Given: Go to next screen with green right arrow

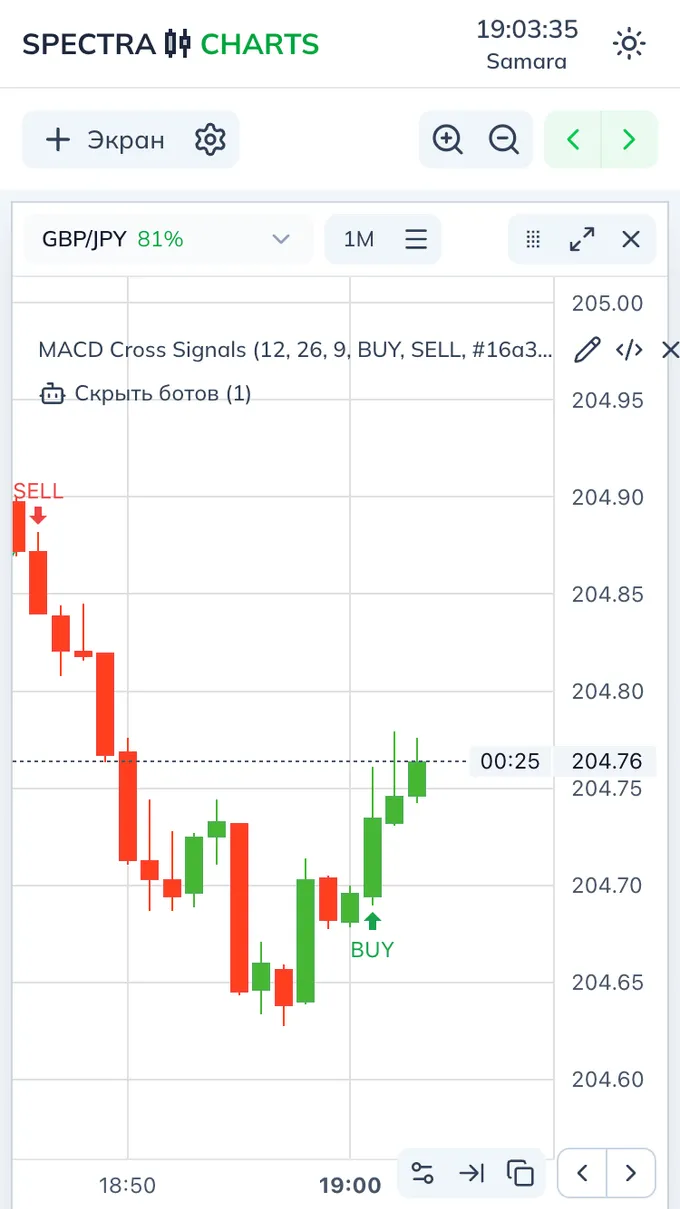Looking at the screenshot, I should click(629, 140).
